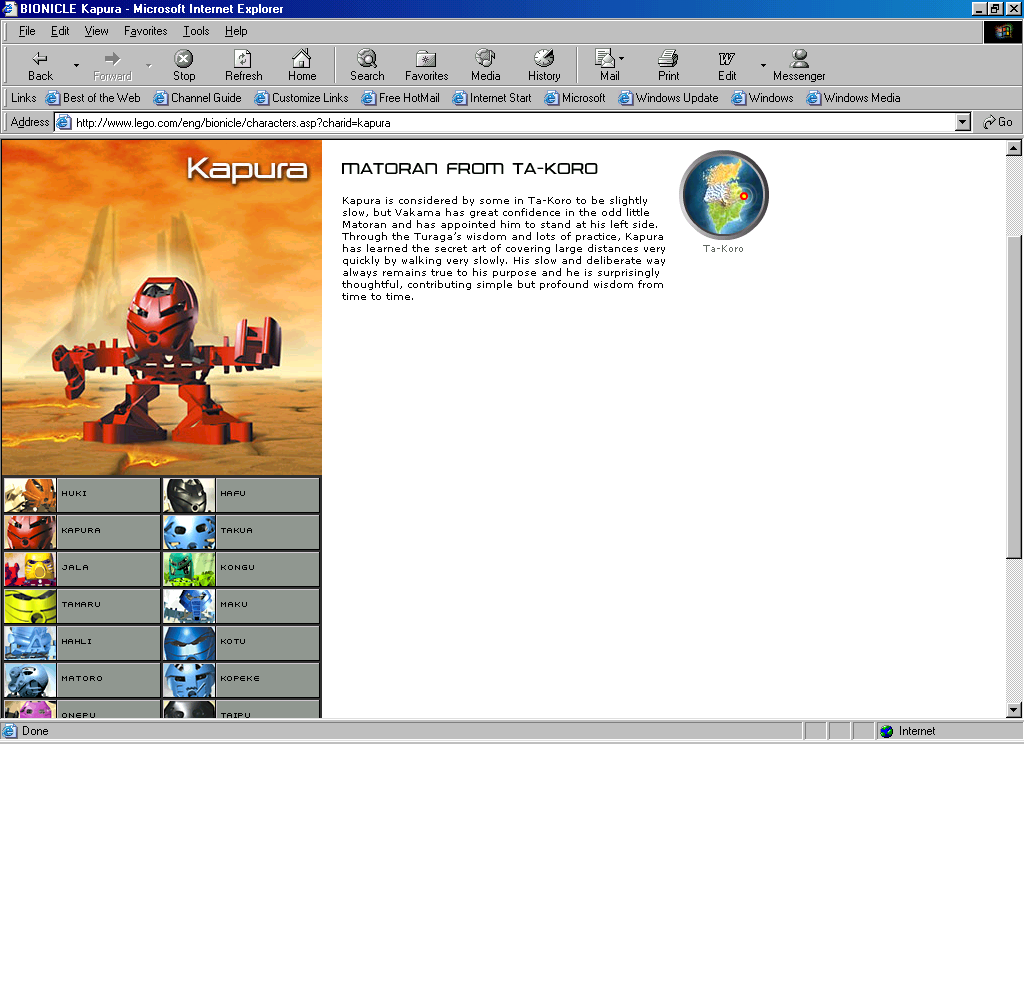Click the Go button
The image size is (1024, 1000).
pos(998,122)
